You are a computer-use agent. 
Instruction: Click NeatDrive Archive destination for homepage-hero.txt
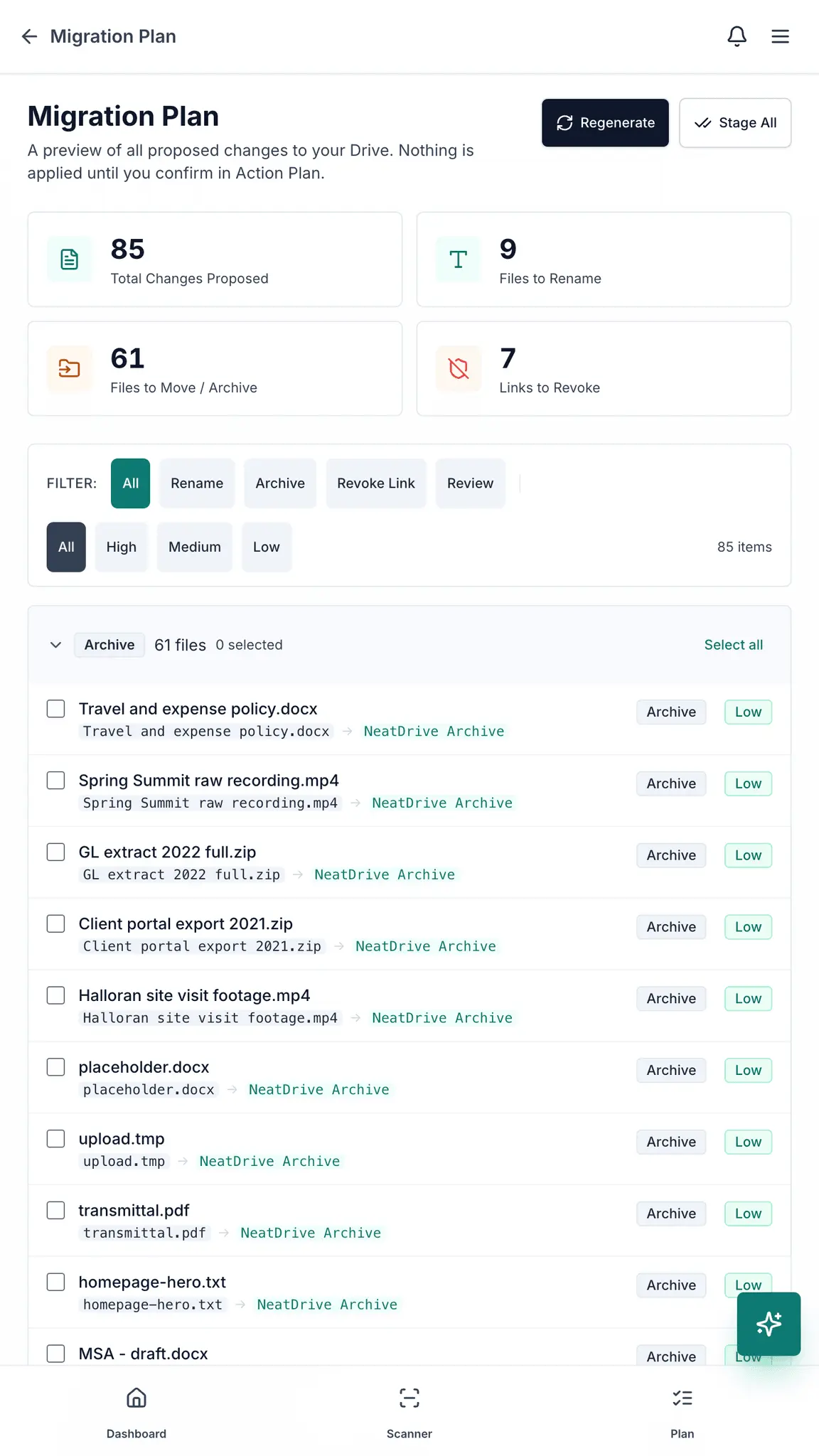[327, 1305]
